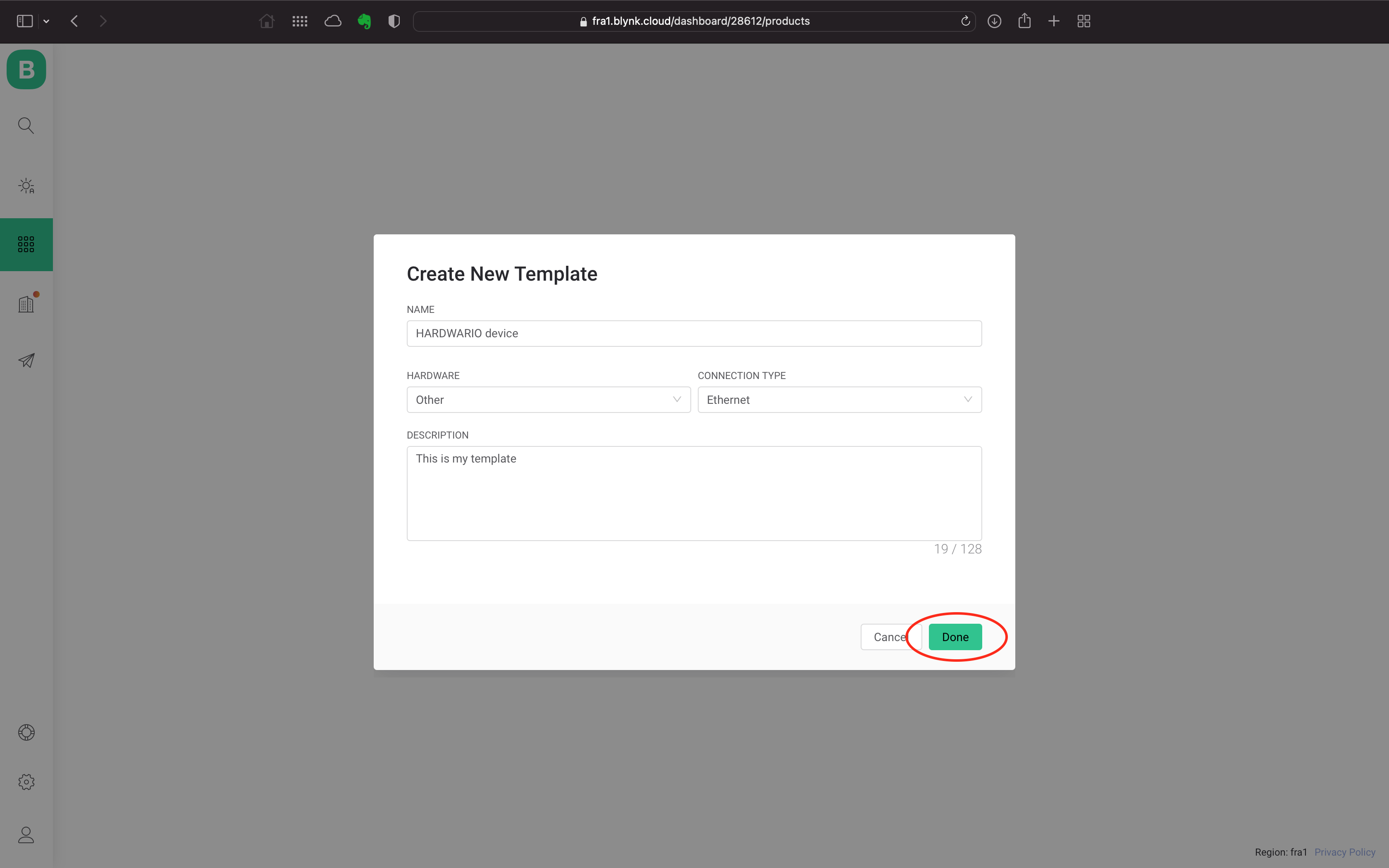The width and height of the screenshot is (1389, 868).
Task: Click the Evernote elephant extension icon
Action: tap(365, 21)
